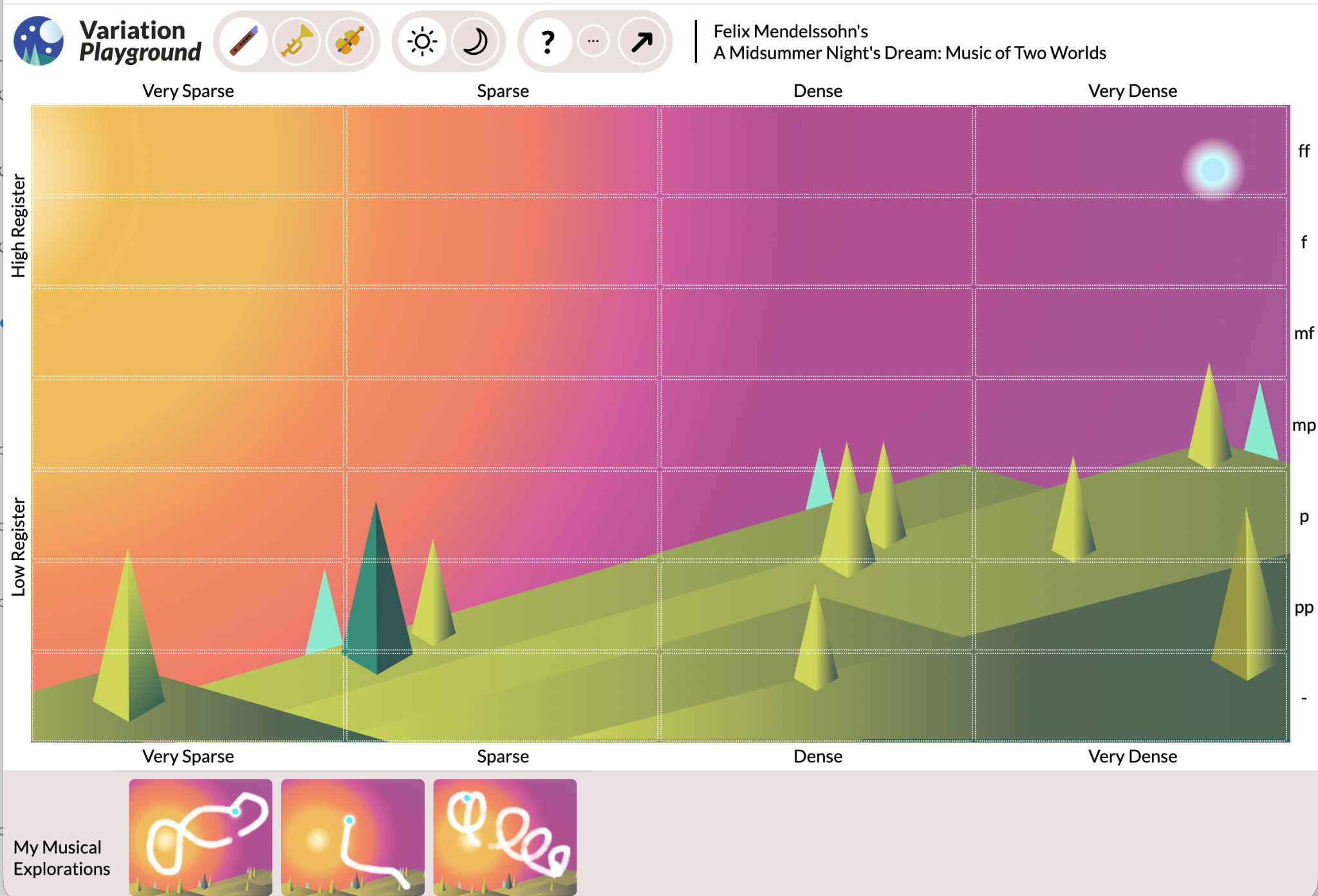Click the 'ff' dynamics label
1318x896 pixels.
1304,151
